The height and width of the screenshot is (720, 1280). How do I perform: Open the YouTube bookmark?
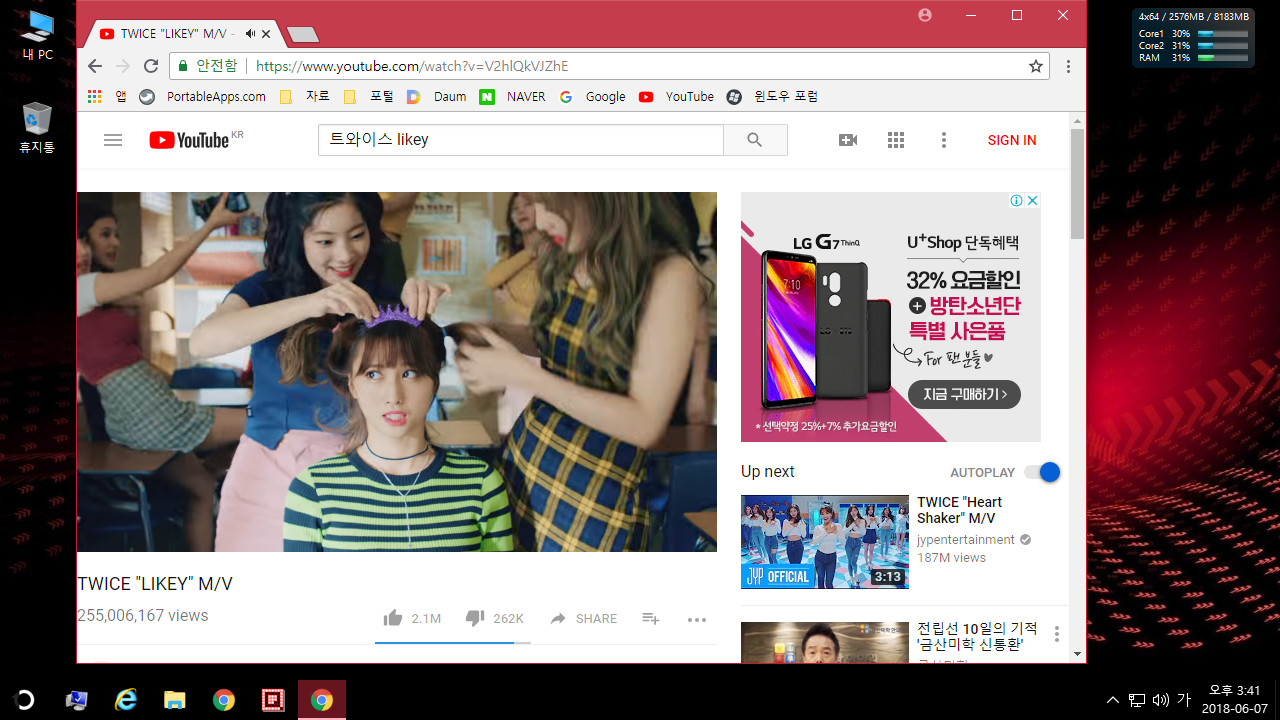676,97
